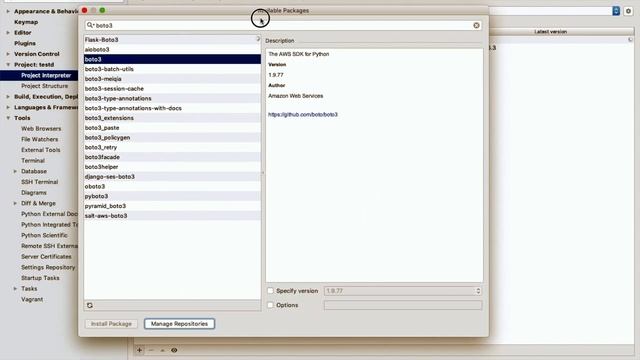Open Plugins settings
This screenshot has width=640, height=360.
(x=25, y=43)
